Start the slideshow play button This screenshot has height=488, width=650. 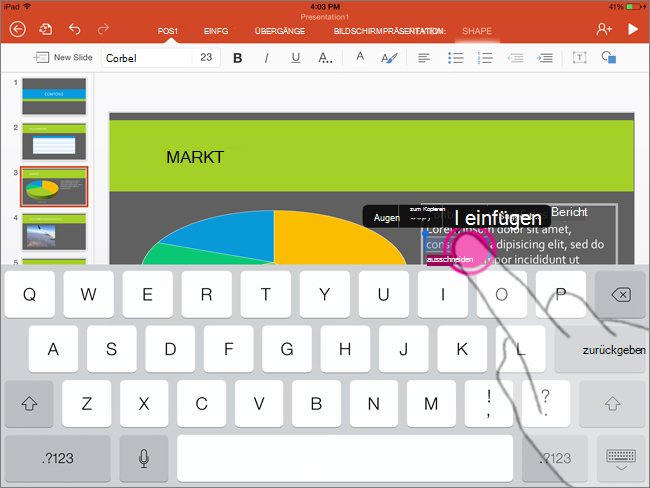pos(633,29)
